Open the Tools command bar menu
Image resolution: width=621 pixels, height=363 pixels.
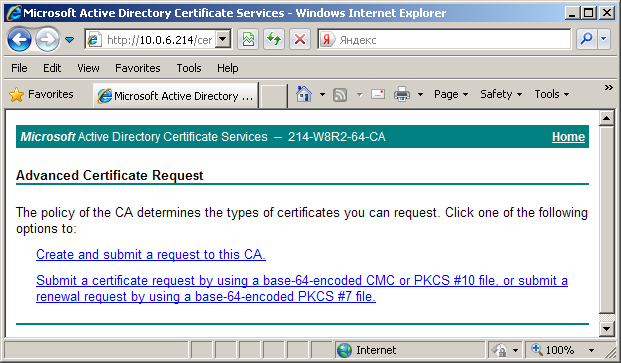pyautogui.click(x=552, y=94)
